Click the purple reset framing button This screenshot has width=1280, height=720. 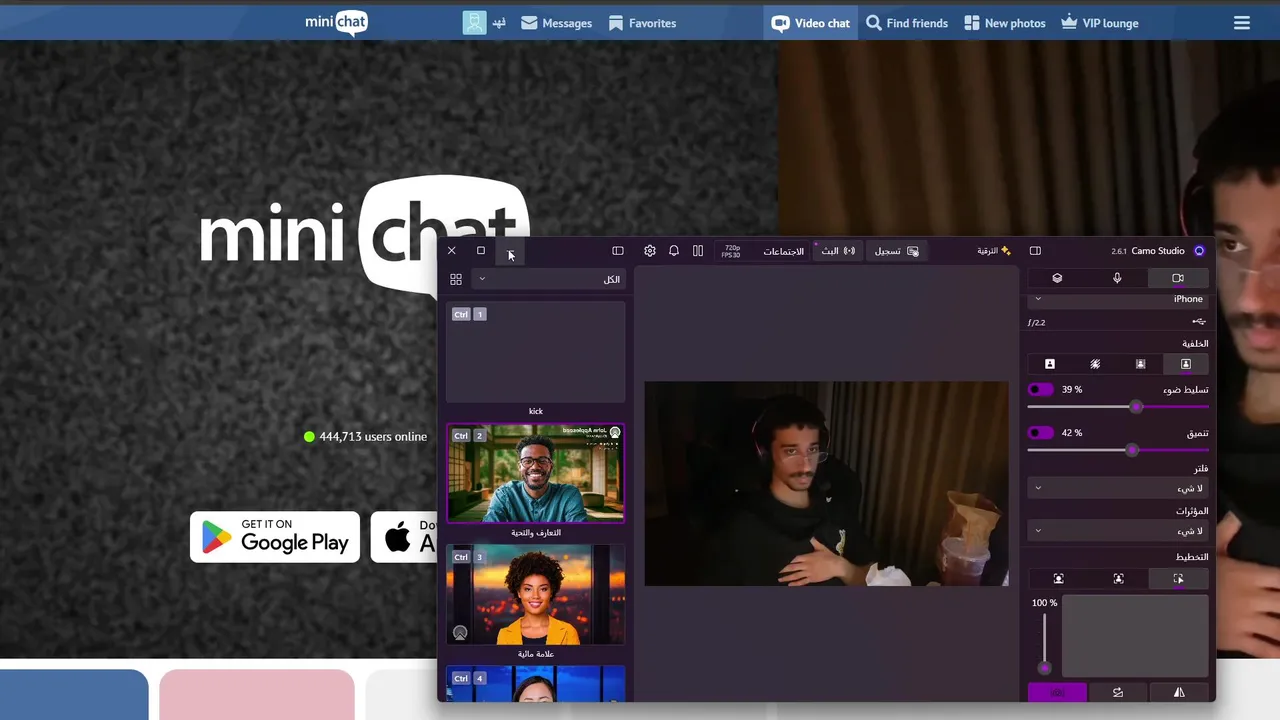(x=1057, y=692)
